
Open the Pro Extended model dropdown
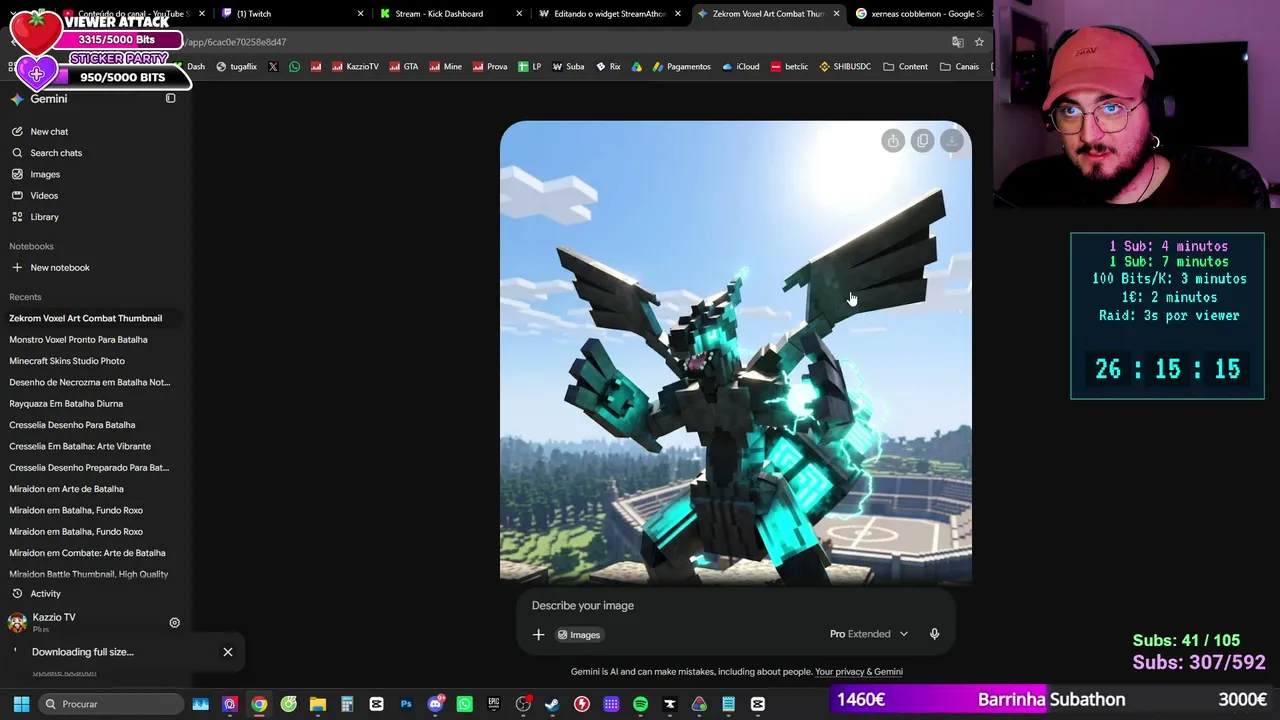coord(869,634)
